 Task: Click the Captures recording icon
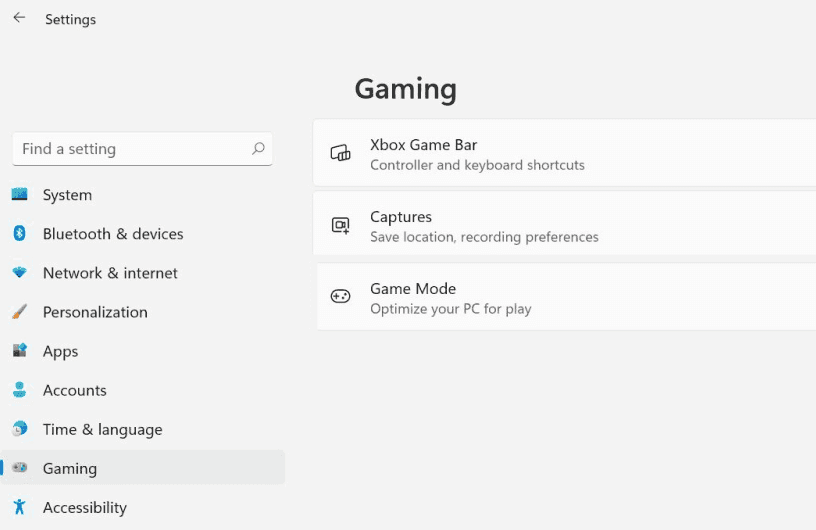[x=340, y=225]
